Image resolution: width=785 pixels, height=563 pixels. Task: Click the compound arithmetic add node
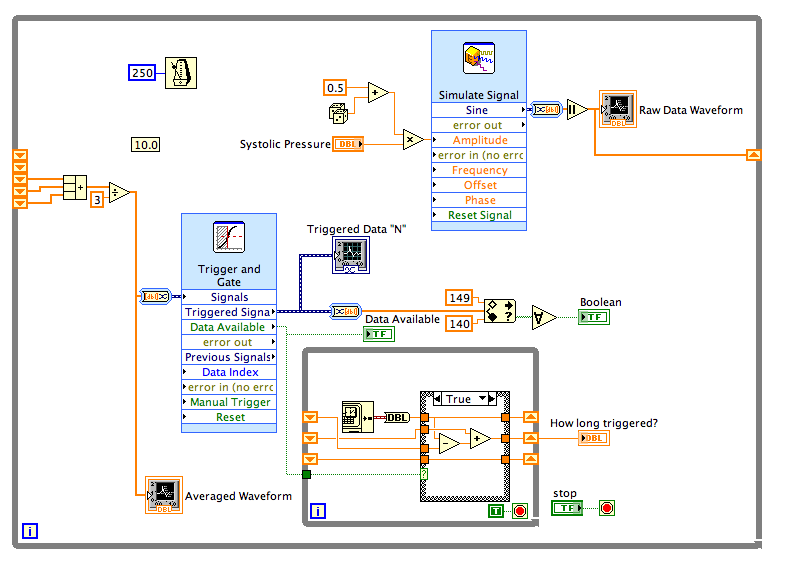75,188
